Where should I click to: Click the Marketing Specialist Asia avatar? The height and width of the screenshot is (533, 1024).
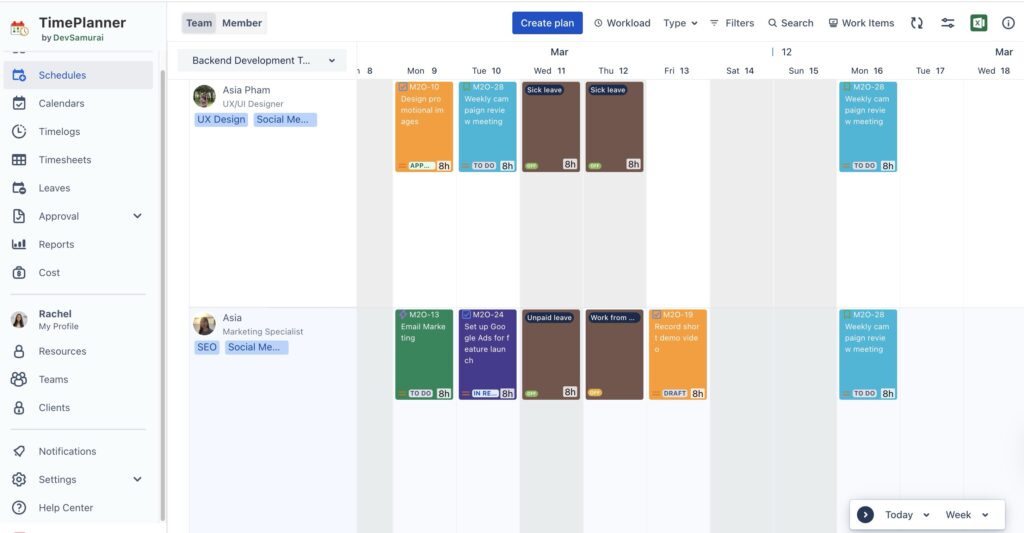click(x=204, y=324)
